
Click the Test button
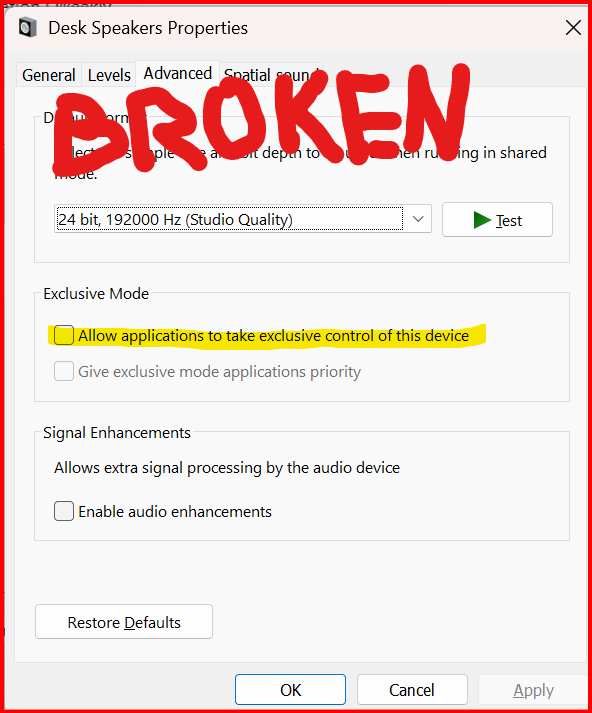497,220
